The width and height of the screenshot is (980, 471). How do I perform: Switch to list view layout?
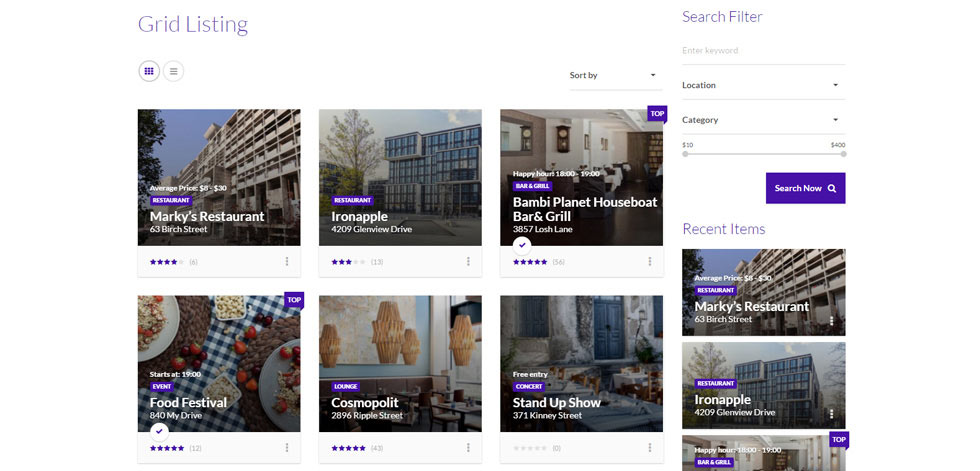click(x=173, y=71)
